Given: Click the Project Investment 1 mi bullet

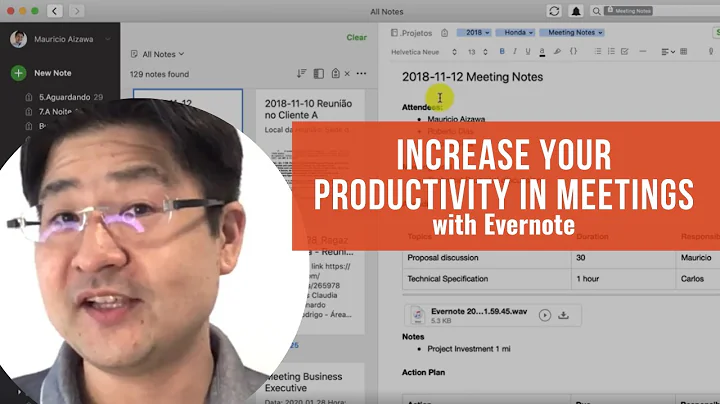Looking at the screenshot, I should 469,349.
